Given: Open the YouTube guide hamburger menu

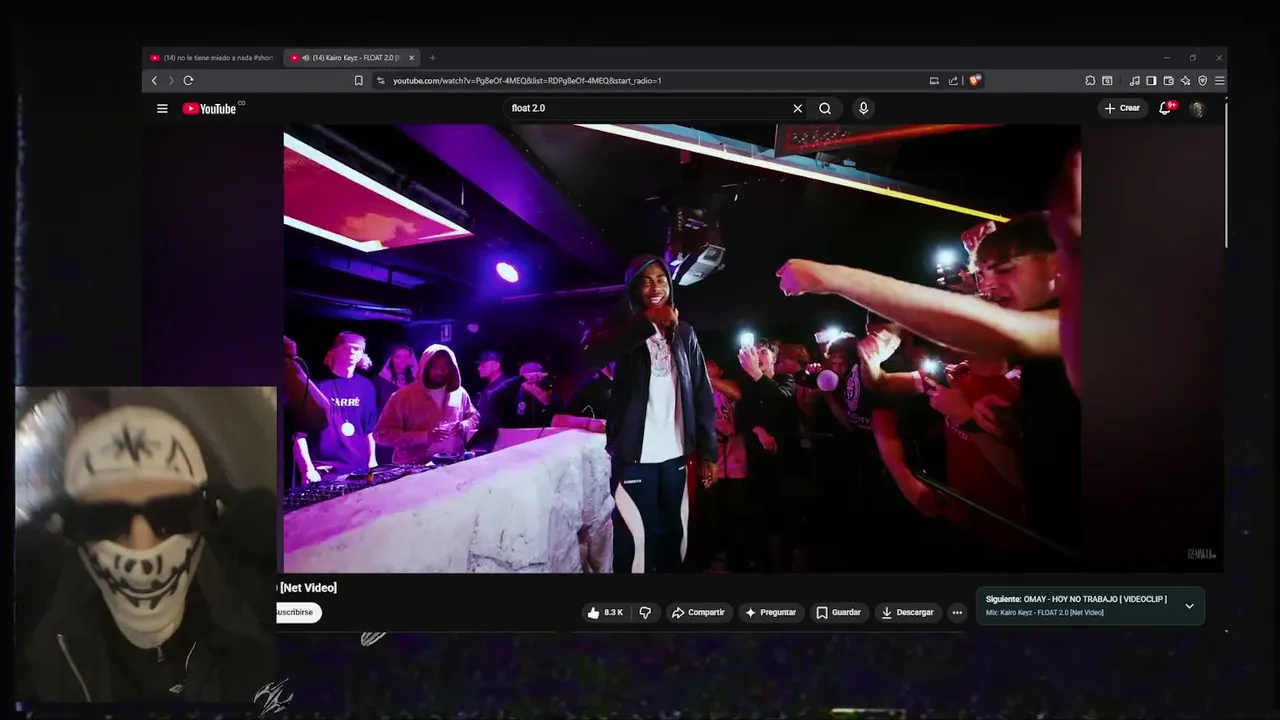Looking at the screenshot, I should pyautogui.click(x=162, y=108).
